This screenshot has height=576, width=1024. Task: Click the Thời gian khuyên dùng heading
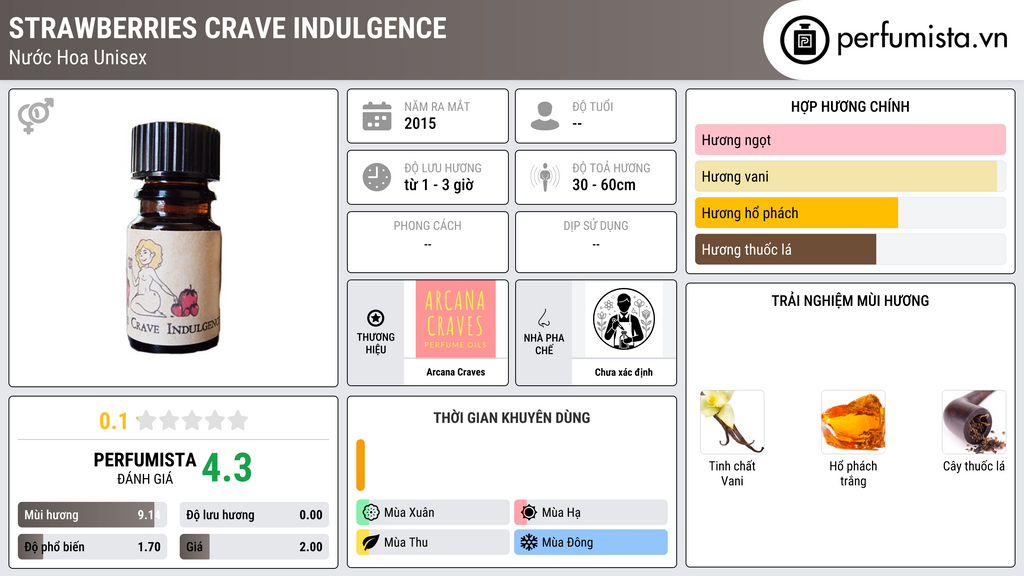pyautogui.click(x=512, y=418)
